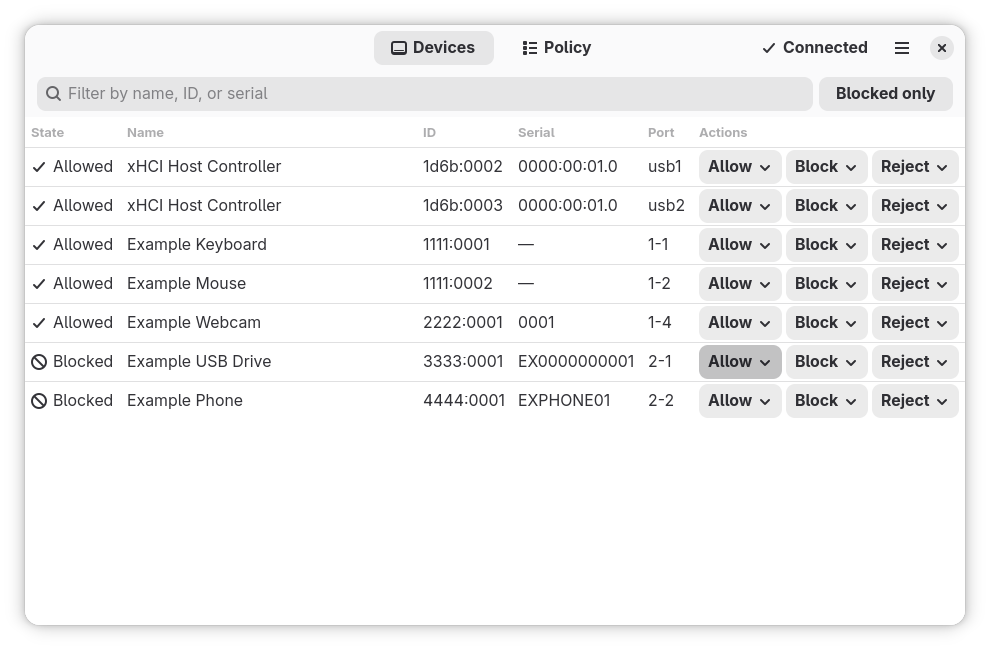Image resolution: width=990 pixels, height=650 pixels.
Task: Open Block dropdown for Example USB Drive
Action: pyautogui.click(x=826, y=362)
